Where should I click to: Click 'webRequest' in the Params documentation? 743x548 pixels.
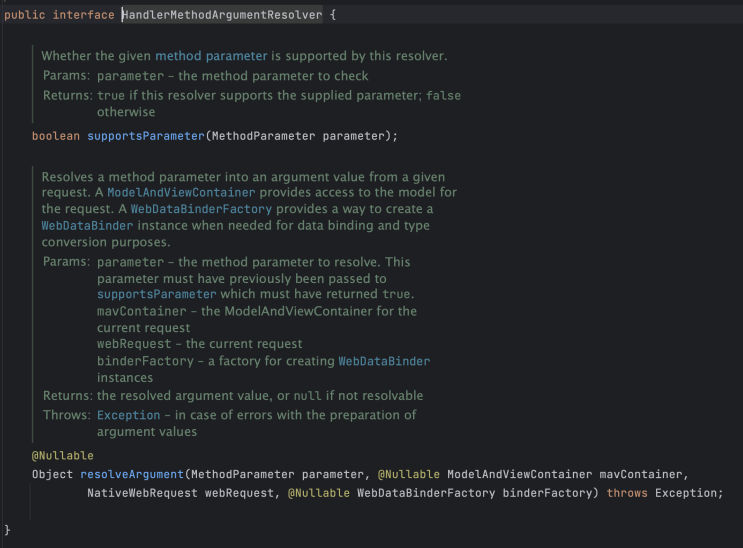(134, 344)
